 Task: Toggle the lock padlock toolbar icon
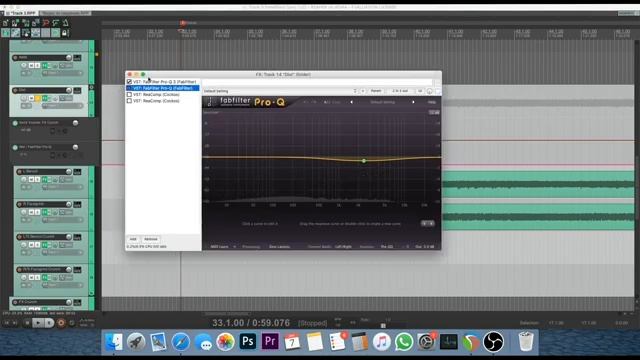pos(65,33)
